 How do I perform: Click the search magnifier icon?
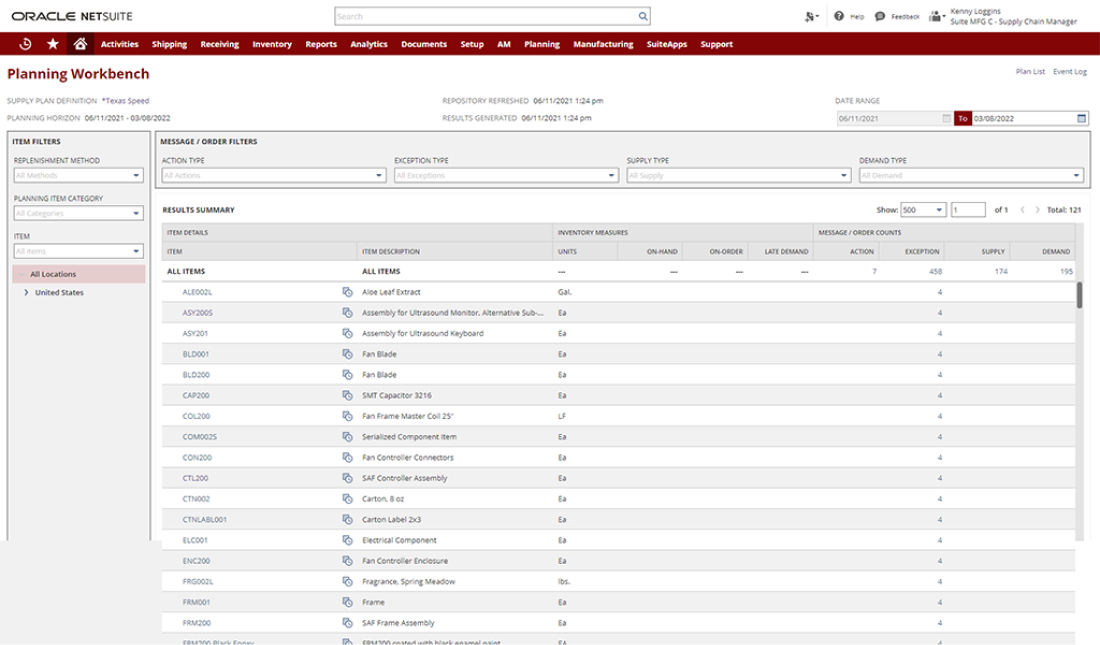pyautogui.click(x=643, y=17)
